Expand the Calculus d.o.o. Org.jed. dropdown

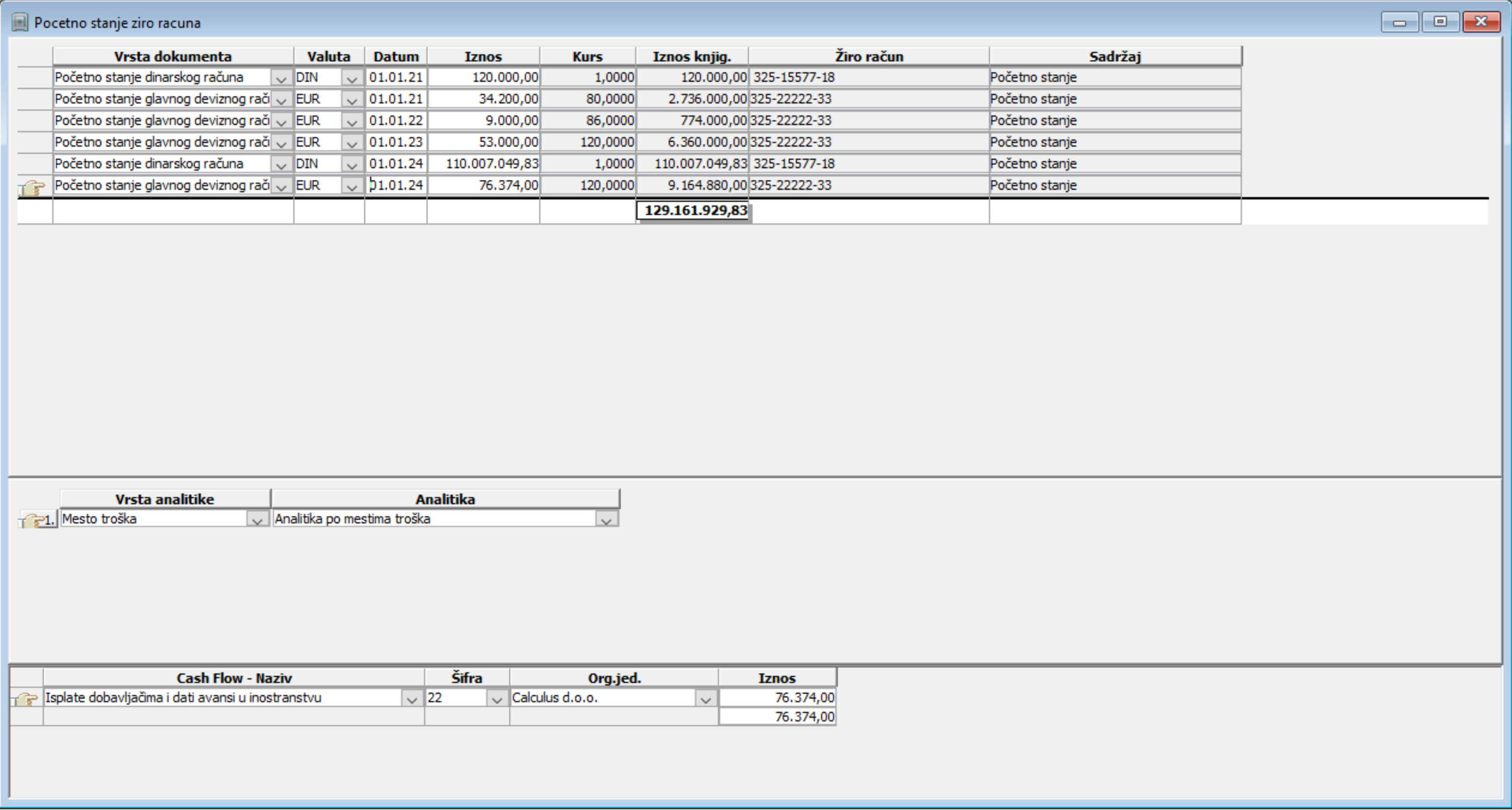point(705,699)
